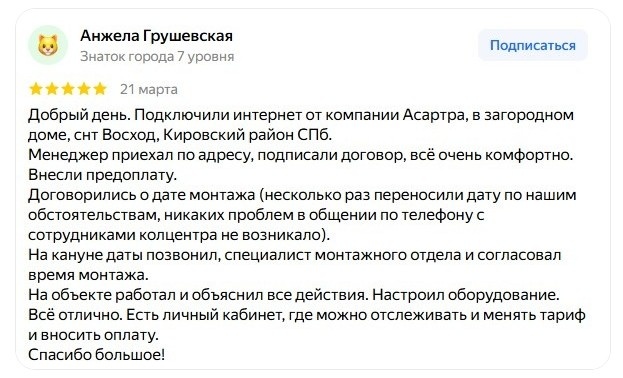Viewport: 623px width, 378px height.
Task: Click the closing text Спасибо большое!
Action: point(96,355)
